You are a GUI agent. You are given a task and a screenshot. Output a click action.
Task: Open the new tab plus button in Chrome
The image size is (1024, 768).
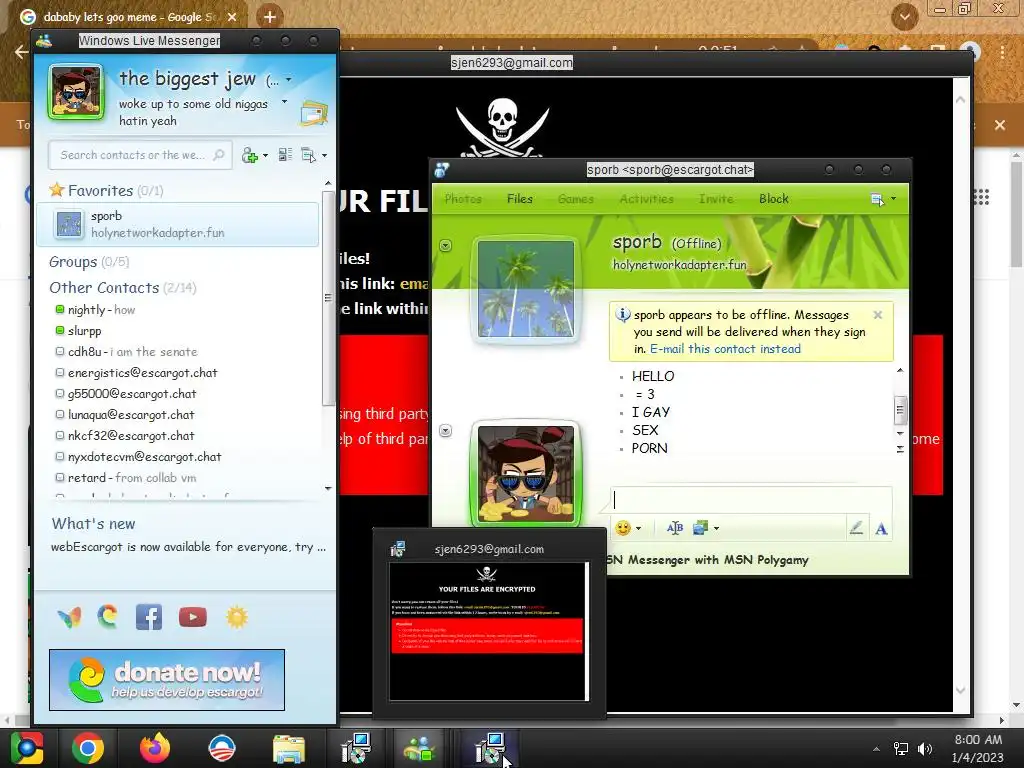pos(270,16)
